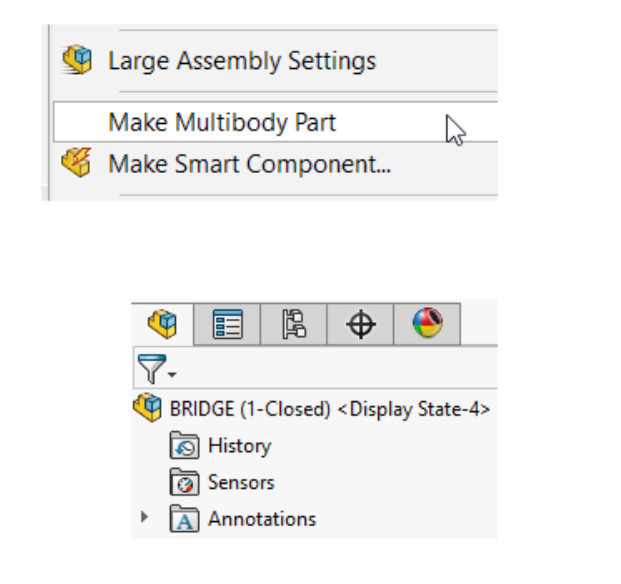Open the filter dropdown arrow
This screenshot has height=584, width=621.
[172, 376]
